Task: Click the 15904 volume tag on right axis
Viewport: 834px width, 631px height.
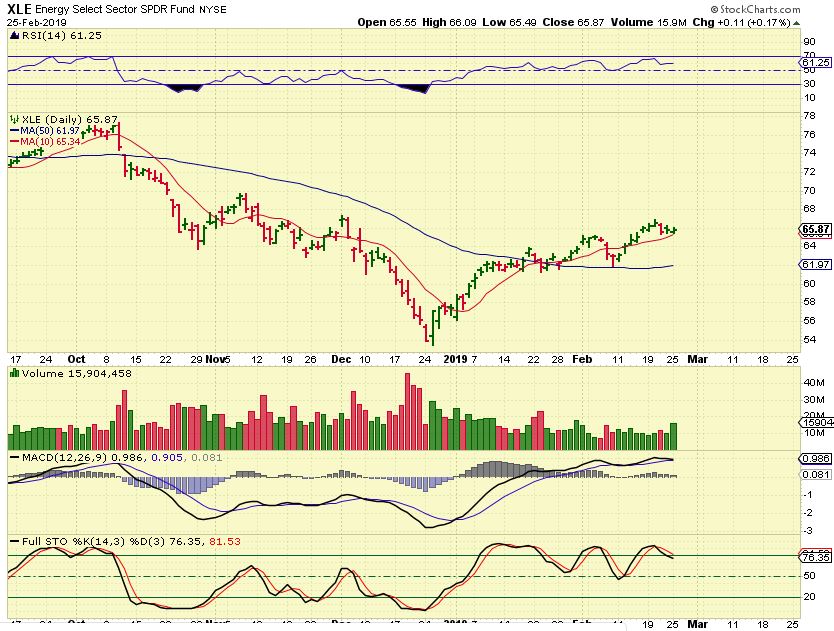Action: 817,422
